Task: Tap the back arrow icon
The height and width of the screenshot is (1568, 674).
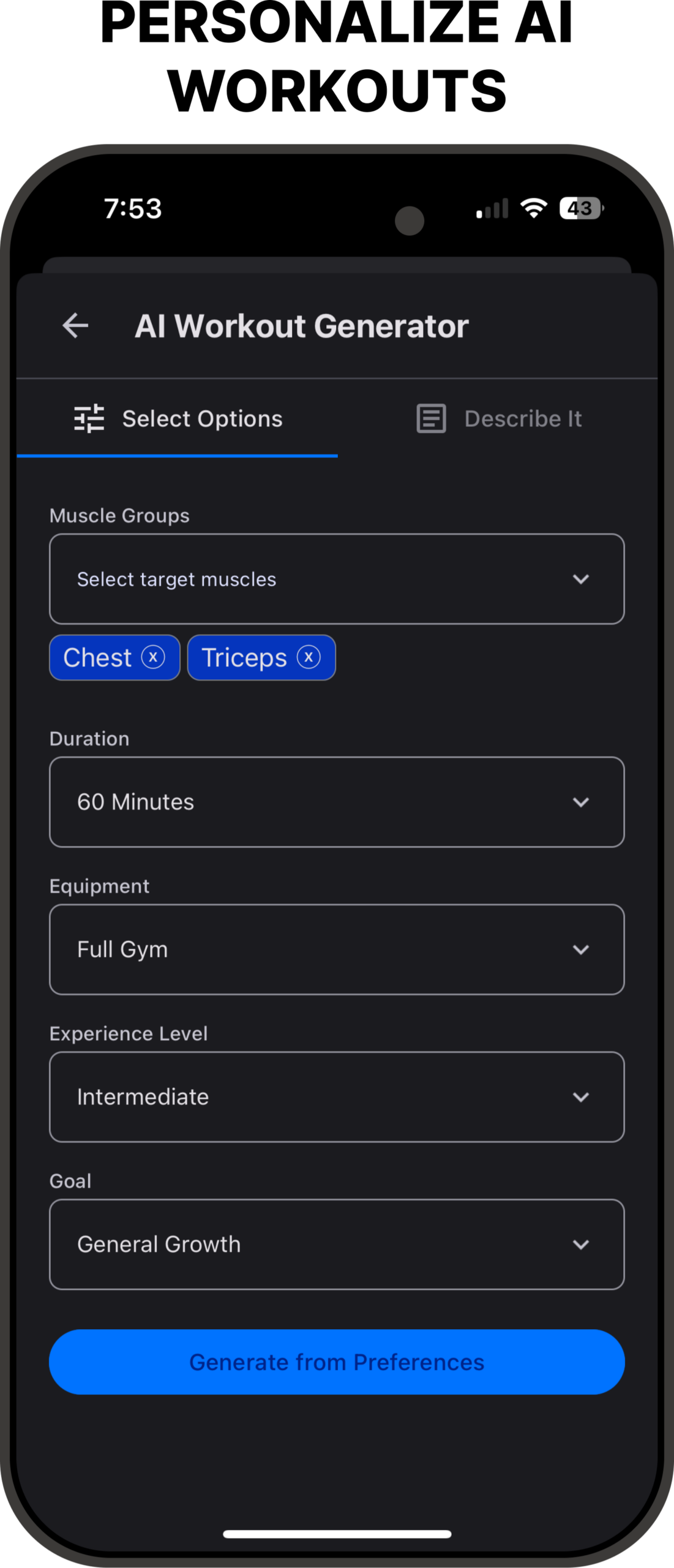Action: point(76,325)
